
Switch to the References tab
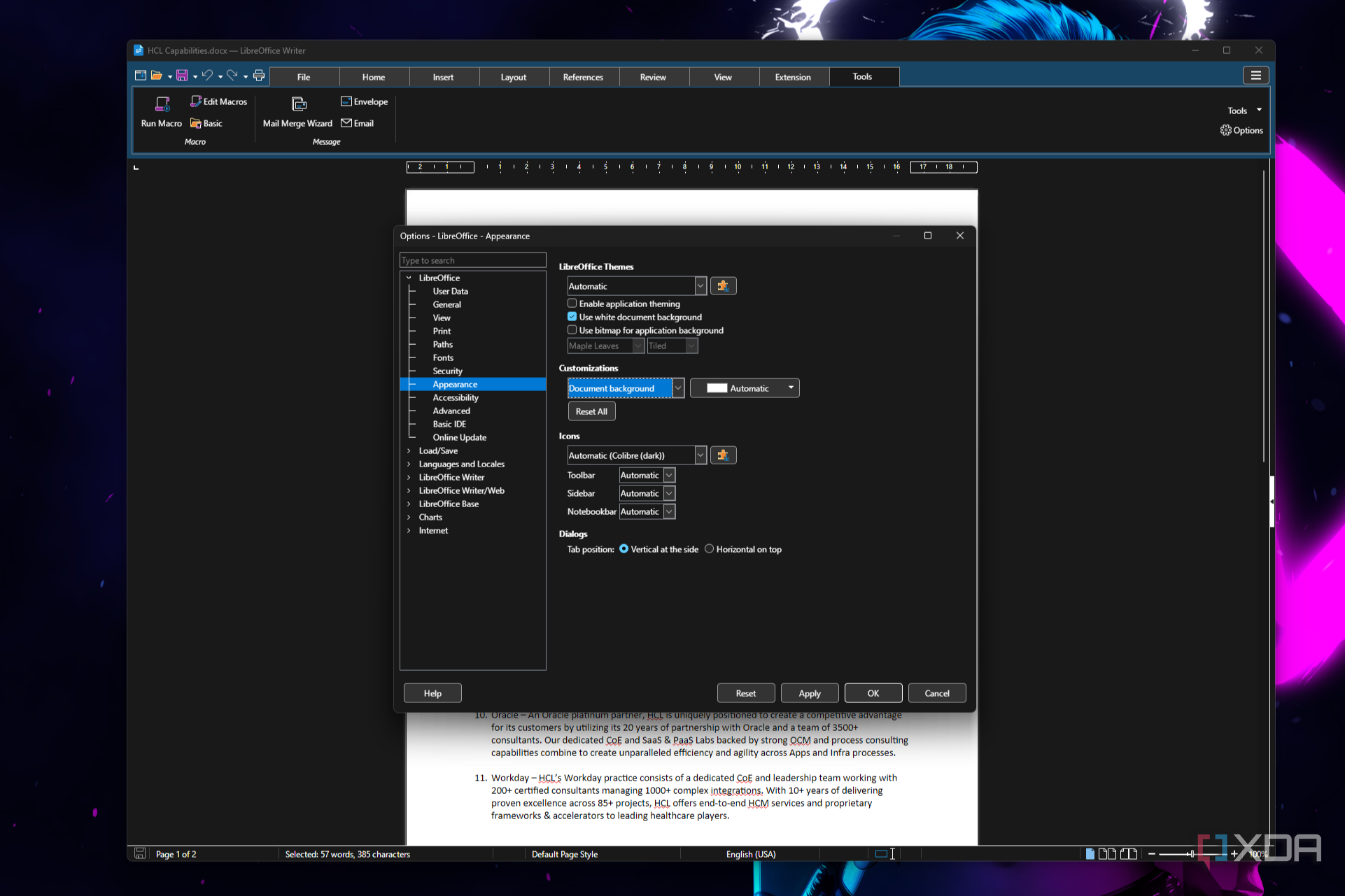pyautogui.click(x=584, y=77)
